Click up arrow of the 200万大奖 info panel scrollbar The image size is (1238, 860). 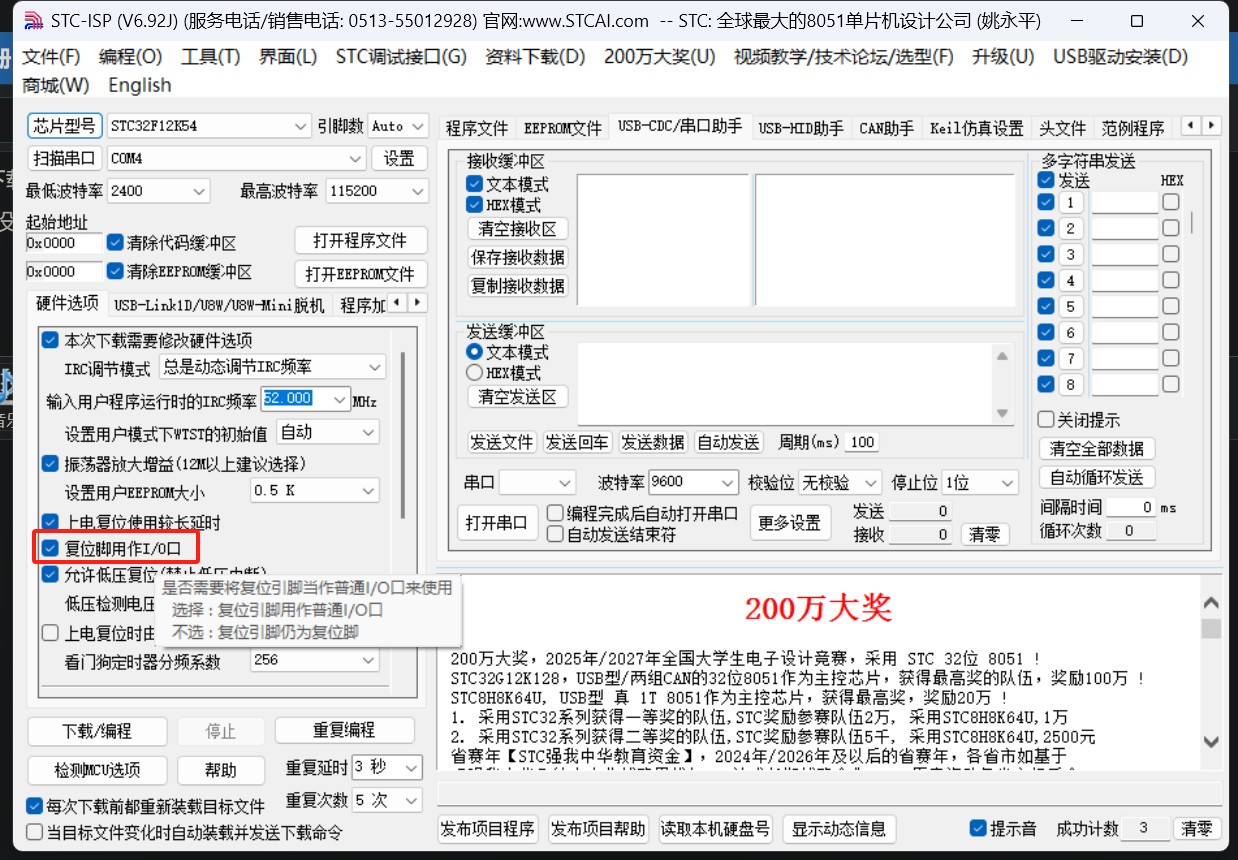tap(1211, 603)
